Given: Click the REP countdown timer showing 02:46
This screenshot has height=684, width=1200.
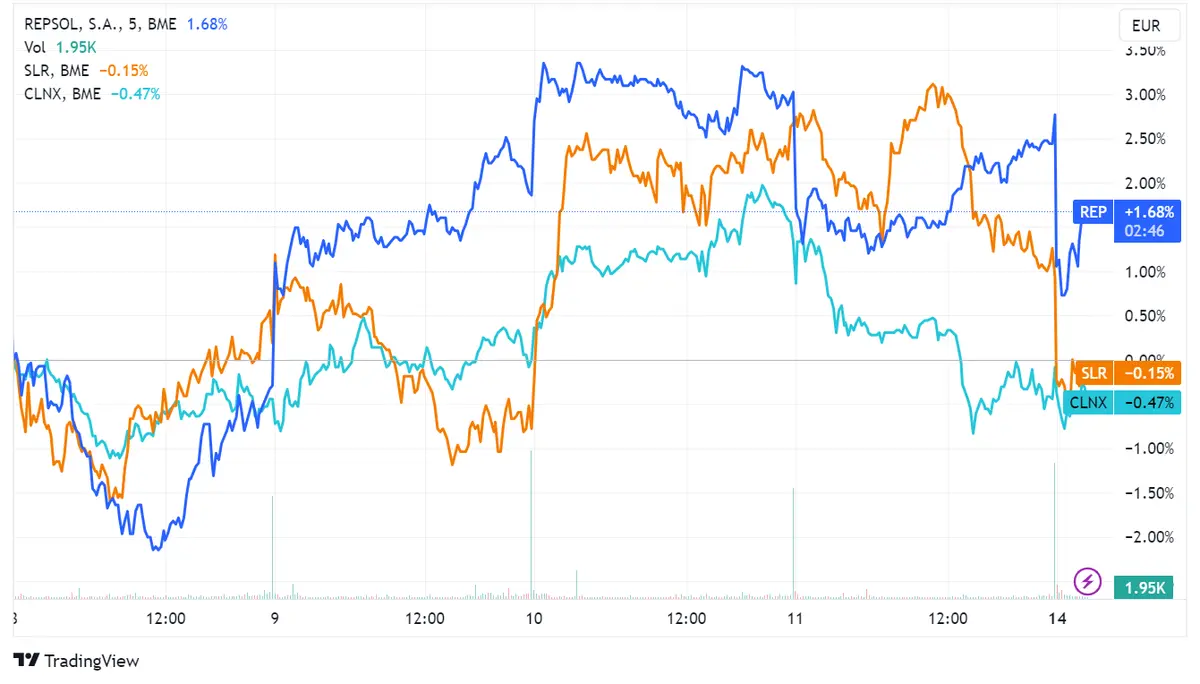Looking at the screenshot, I should tap(1146, 230).
